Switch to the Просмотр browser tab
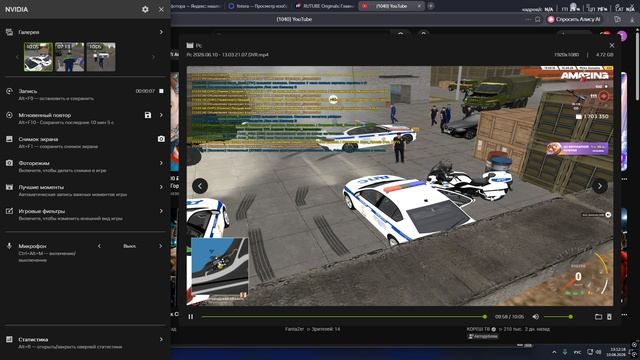640x360 pixels. tap(258, 6)
